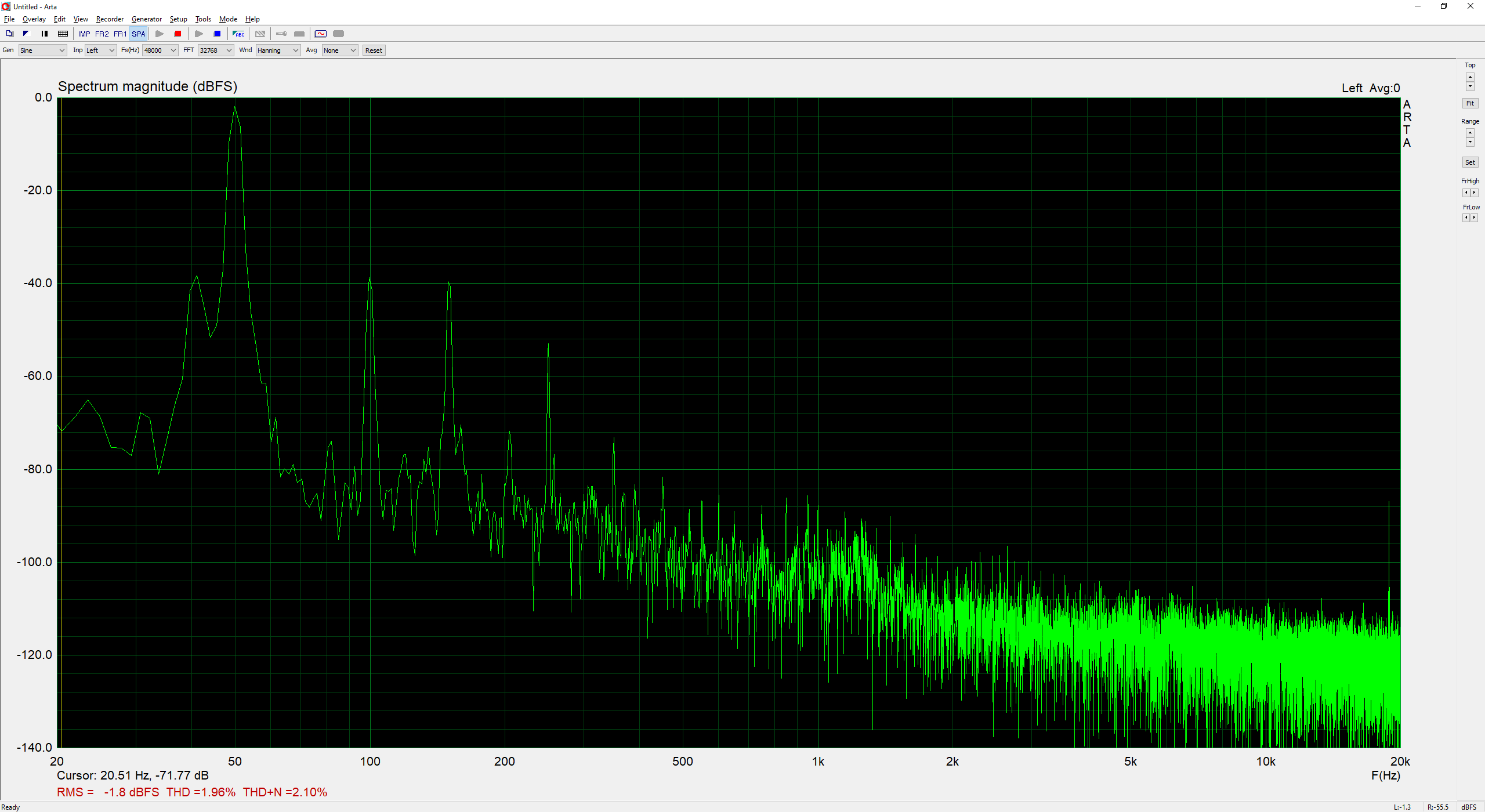Click the Fit button
The image size is (1485, 812).
point(1470,103)
